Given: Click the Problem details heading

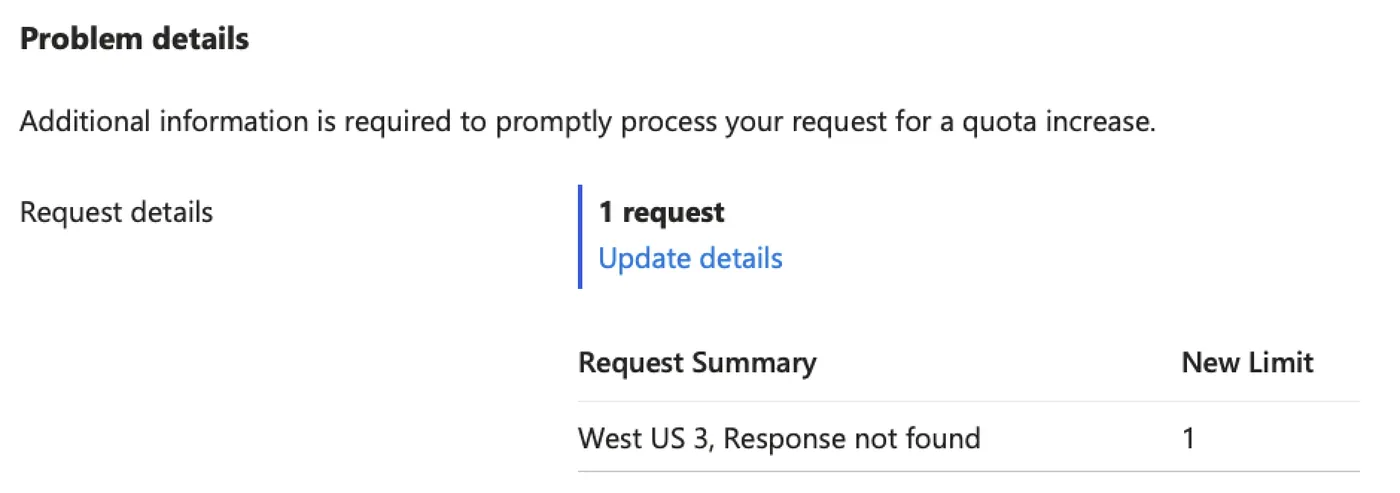Looking at the screenshot, I should [134, 40].
